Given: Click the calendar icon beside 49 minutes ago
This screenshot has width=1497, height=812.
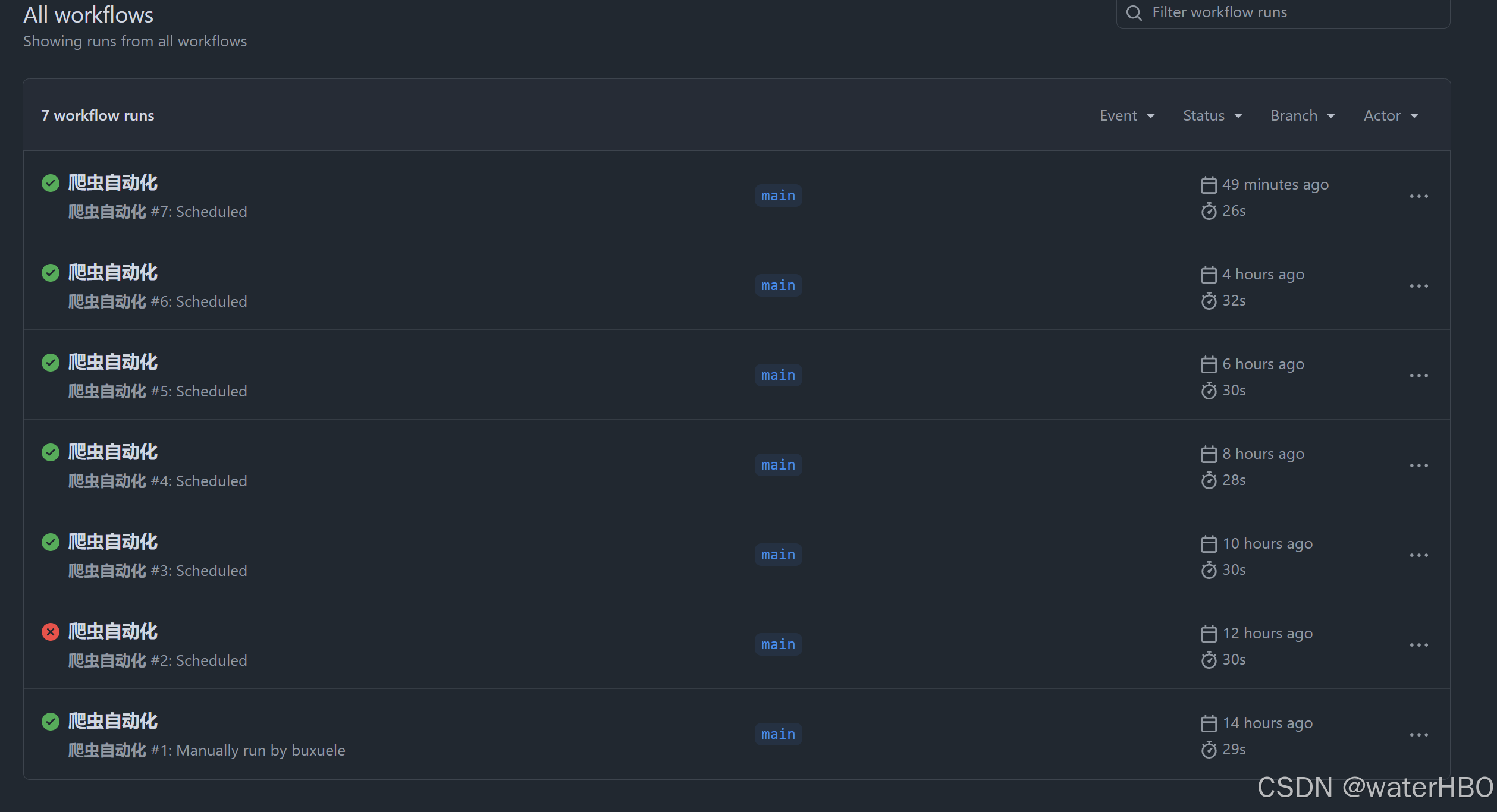Looking at the screenshot, I should pos(1209,185).
